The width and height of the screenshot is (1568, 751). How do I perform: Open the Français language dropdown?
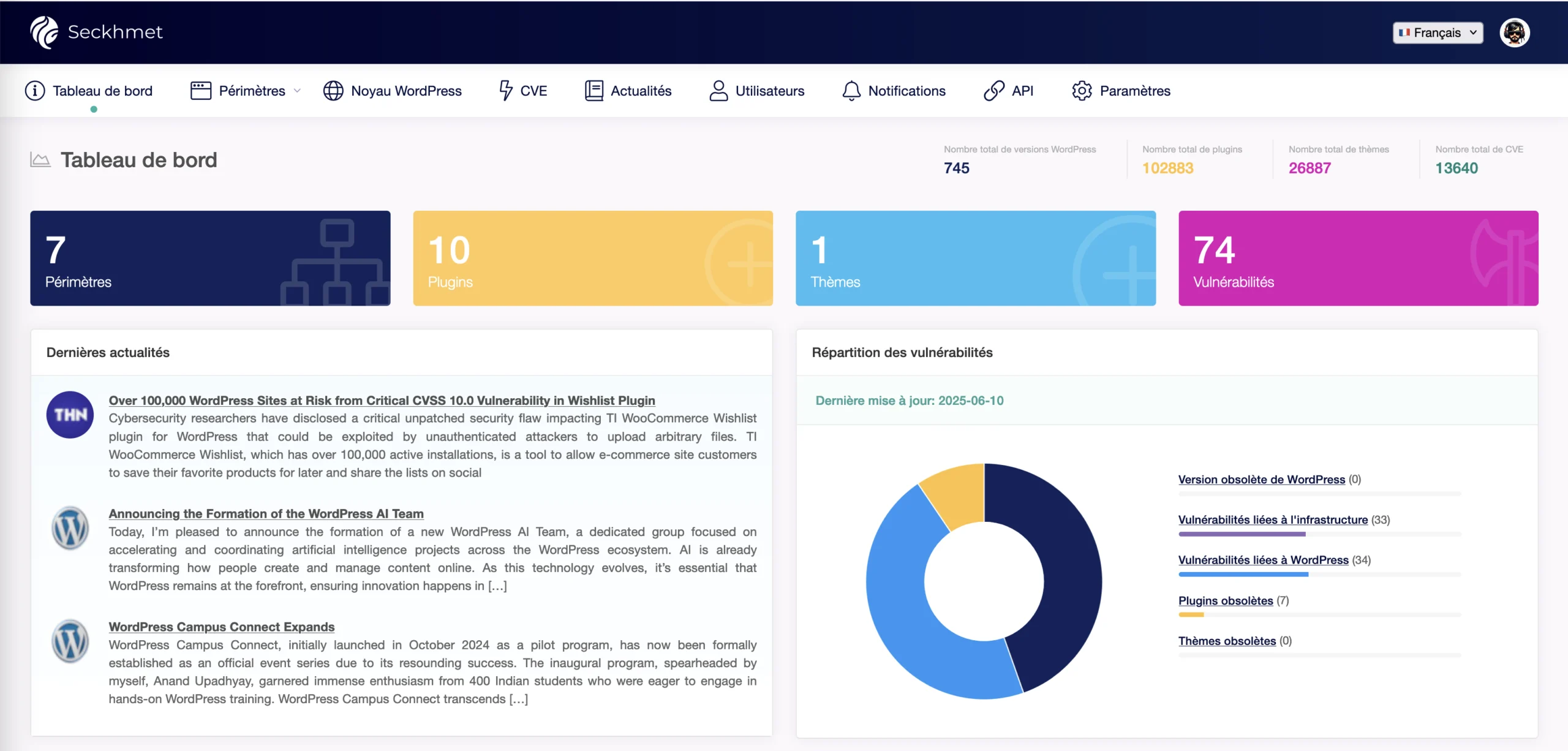coord(1438,32)
